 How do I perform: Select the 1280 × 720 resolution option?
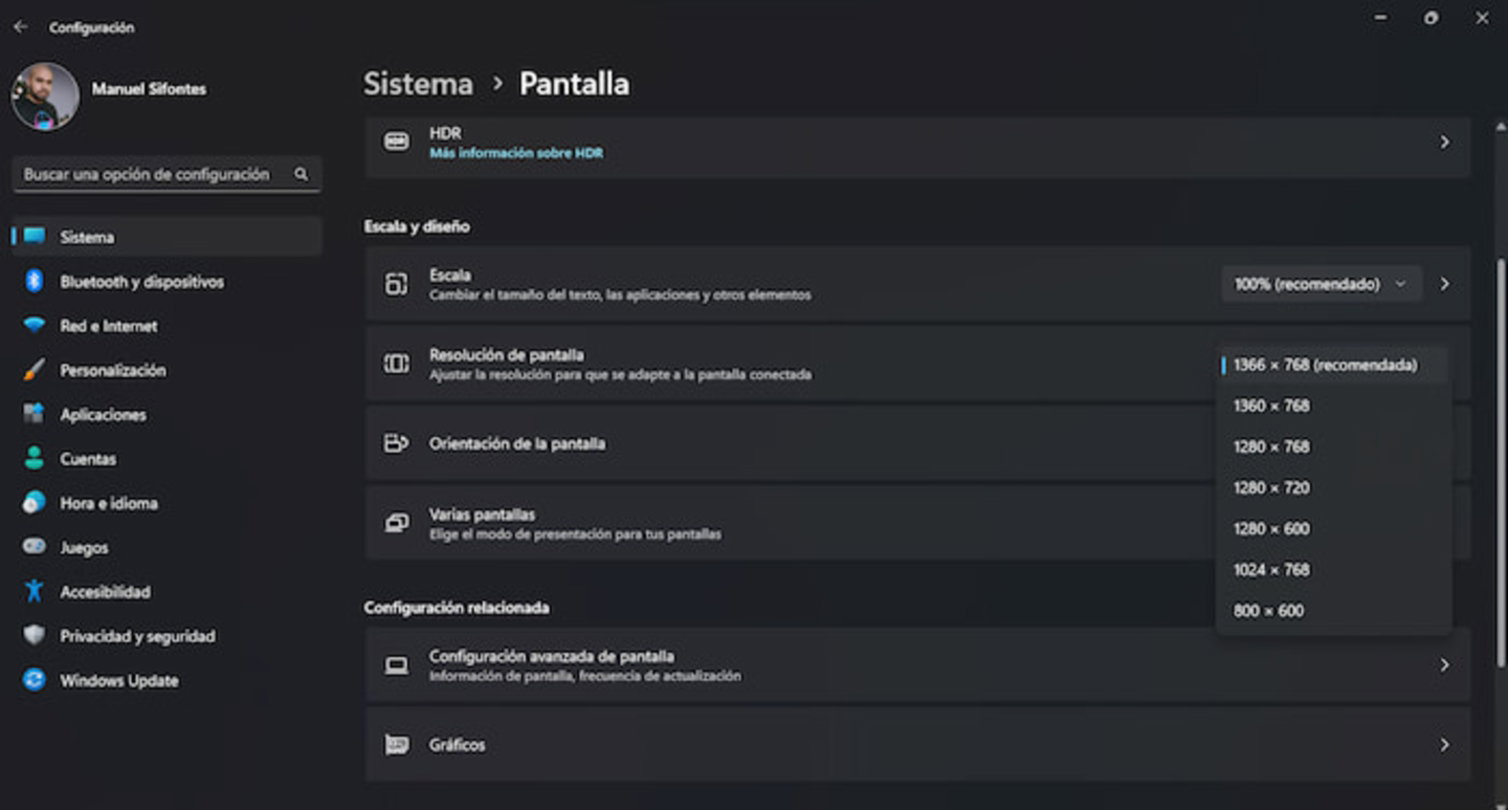coord(1270,487)
